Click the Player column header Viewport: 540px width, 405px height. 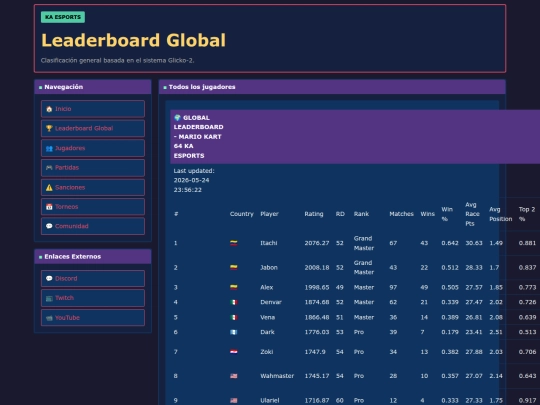(269, 214)
